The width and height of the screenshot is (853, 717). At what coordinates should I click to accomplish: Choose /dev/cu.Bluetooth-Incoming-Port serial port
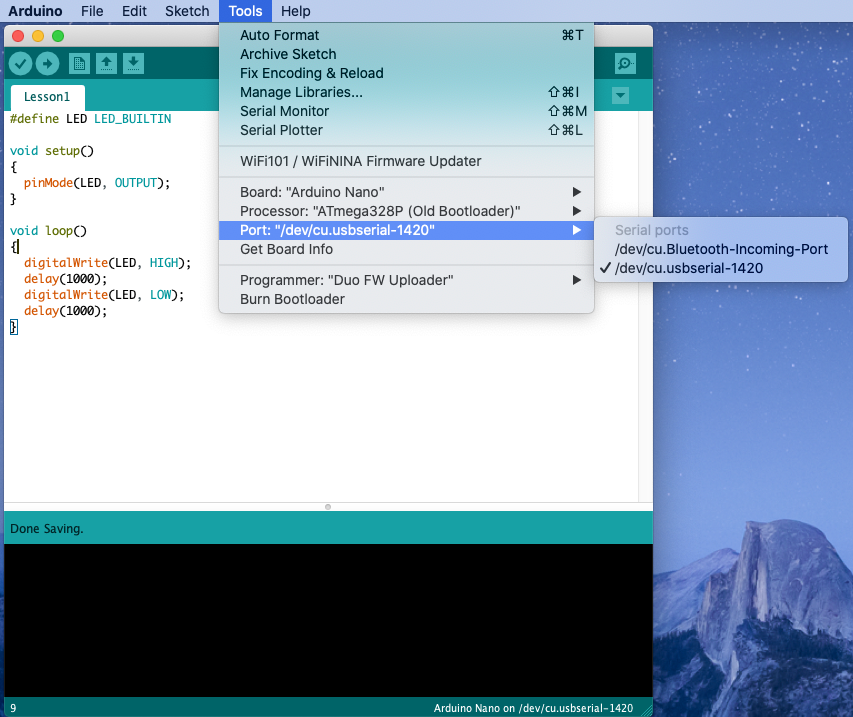721,249
